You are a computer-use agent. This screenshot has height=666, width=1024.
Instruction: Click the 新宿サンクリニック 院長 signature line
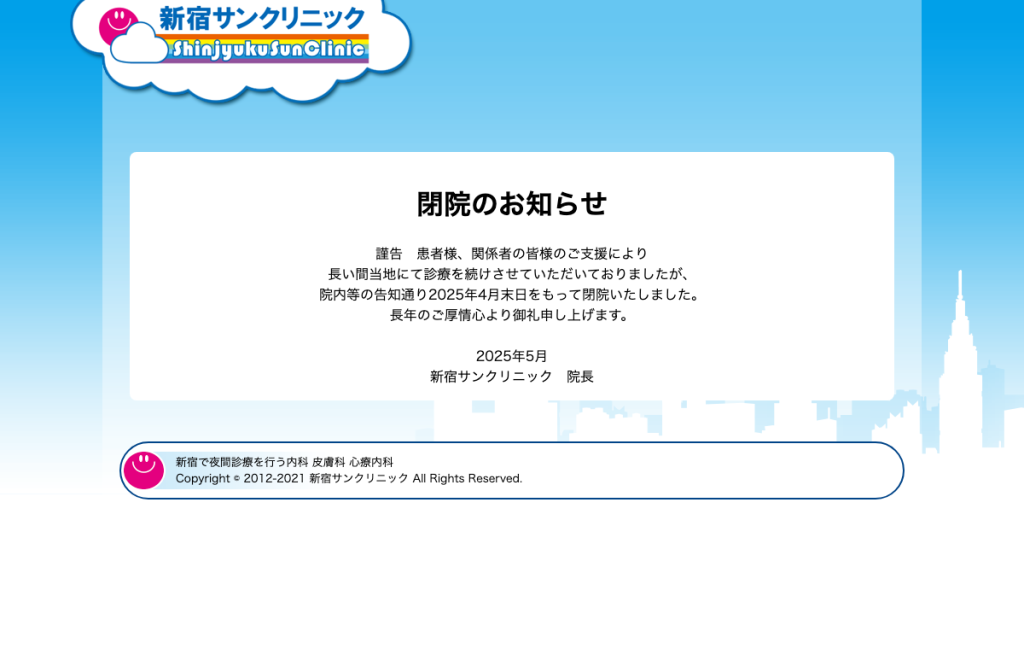511,377
